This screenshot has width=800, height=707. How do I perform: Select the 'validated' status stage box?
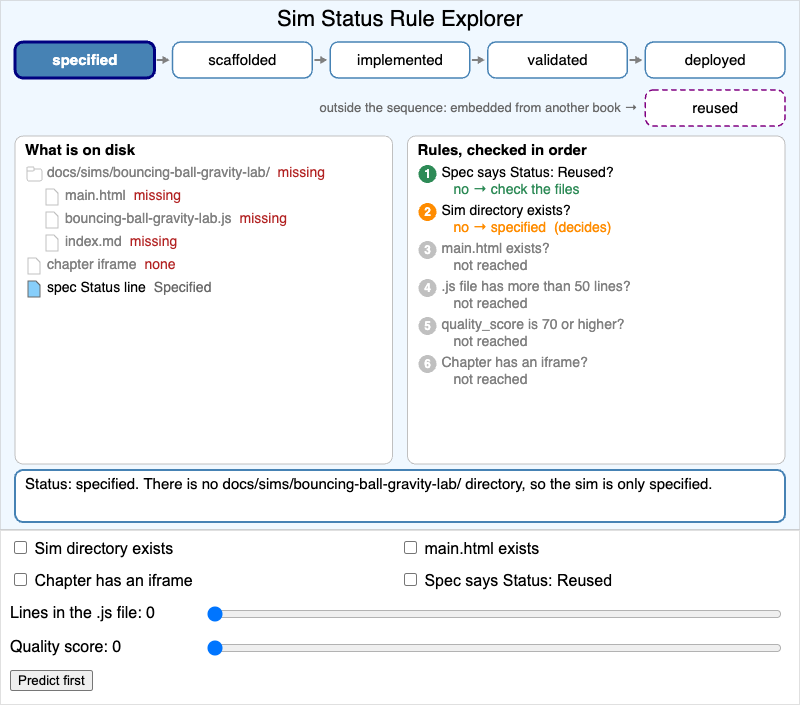(557, 60)
